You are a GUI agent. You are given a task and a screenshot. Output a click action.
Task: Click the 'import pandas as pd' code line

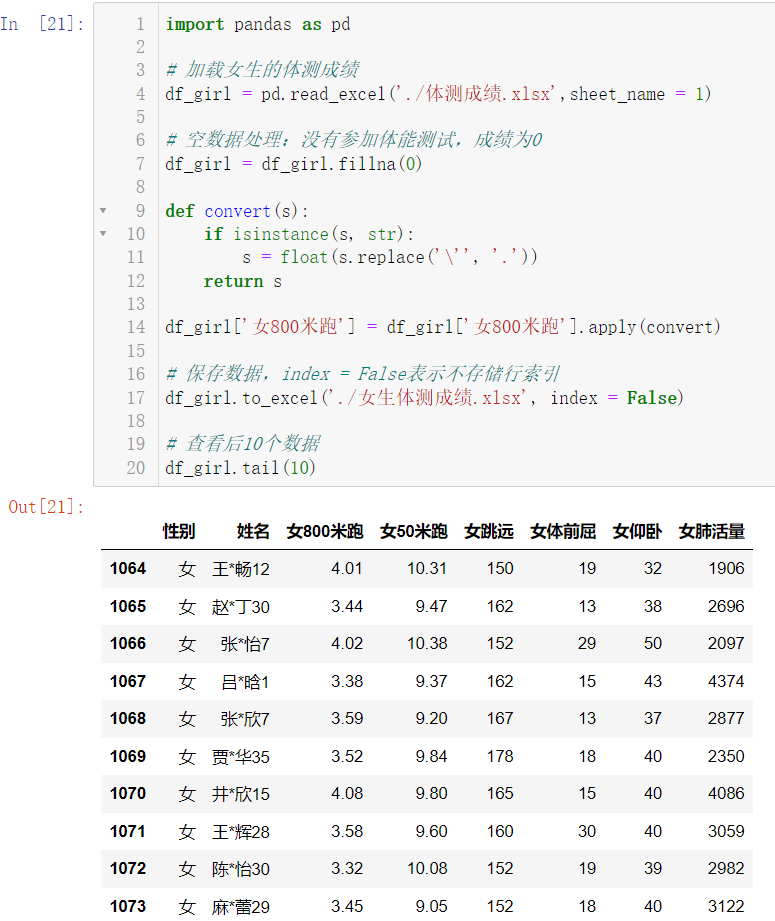(x=258, y=24)
